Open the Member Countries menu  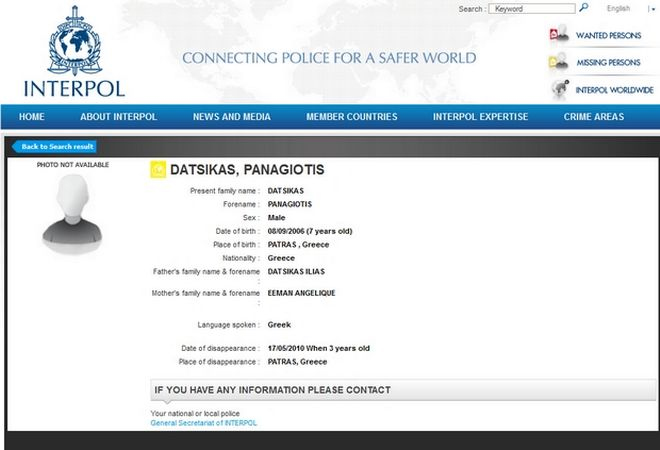coord(351,117)
